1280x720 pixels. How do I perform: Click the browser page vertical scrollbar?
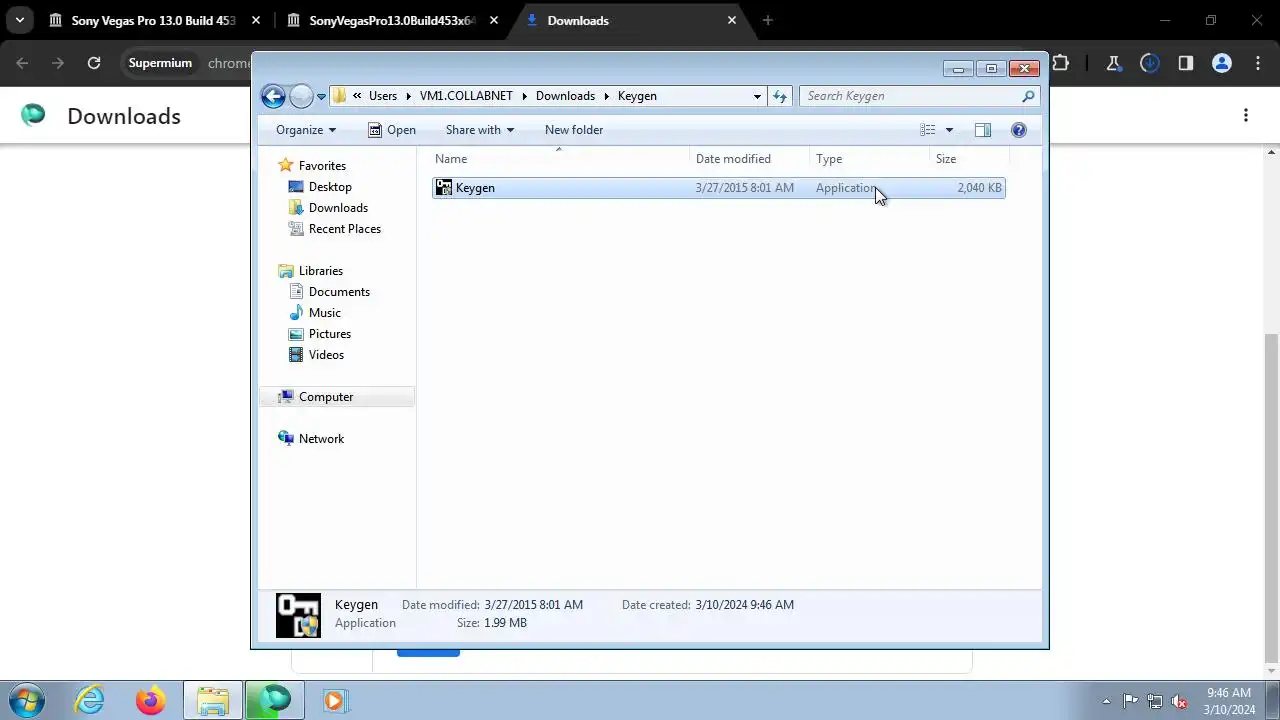[1272, 498]
